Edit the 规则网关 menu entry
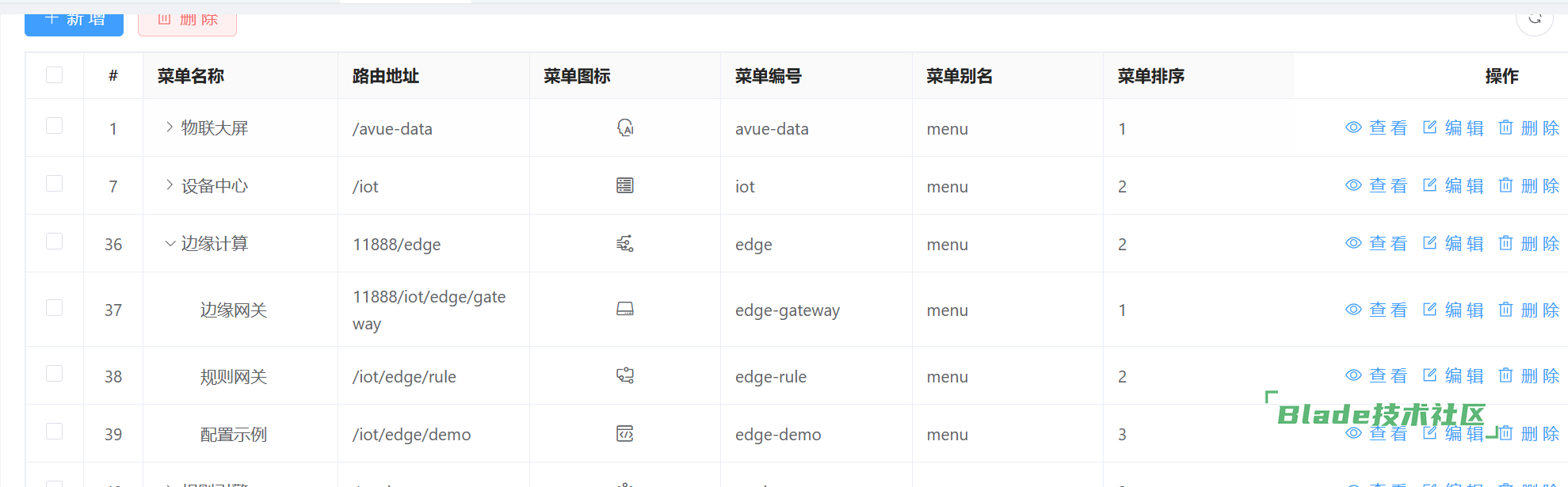 tap(1453, 376)
